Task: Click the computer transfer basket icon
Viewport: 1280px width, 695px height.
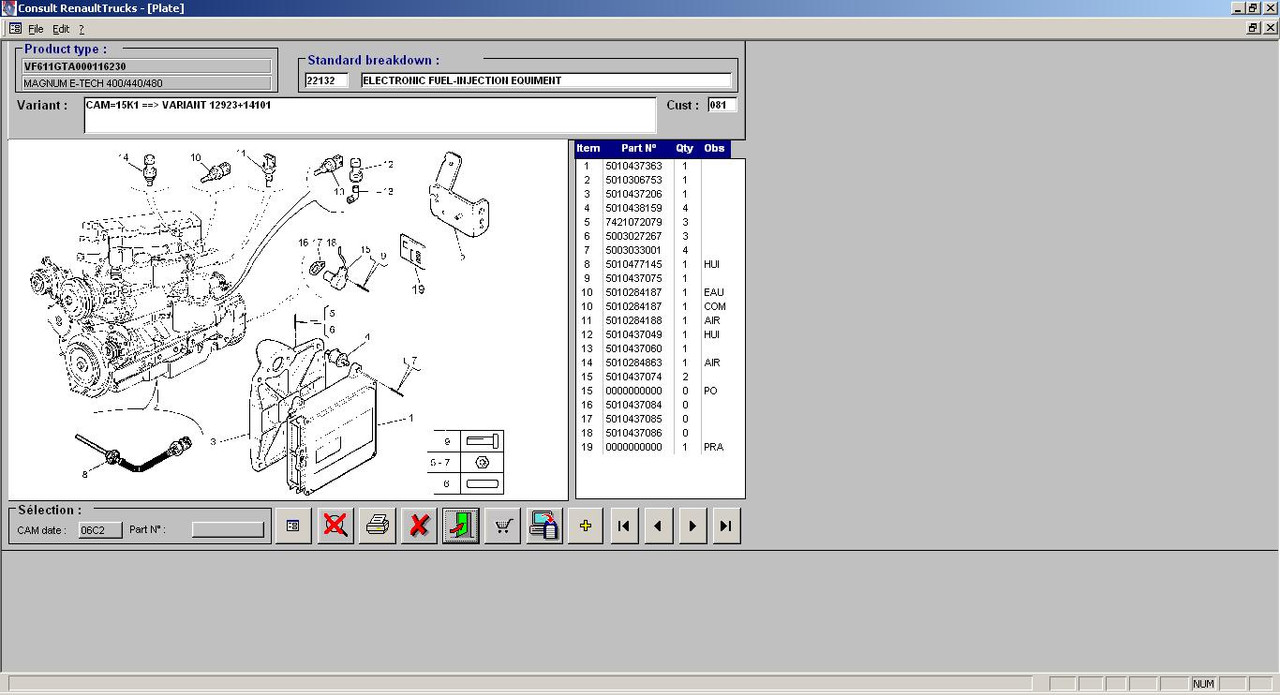Action: pos(545,526)
